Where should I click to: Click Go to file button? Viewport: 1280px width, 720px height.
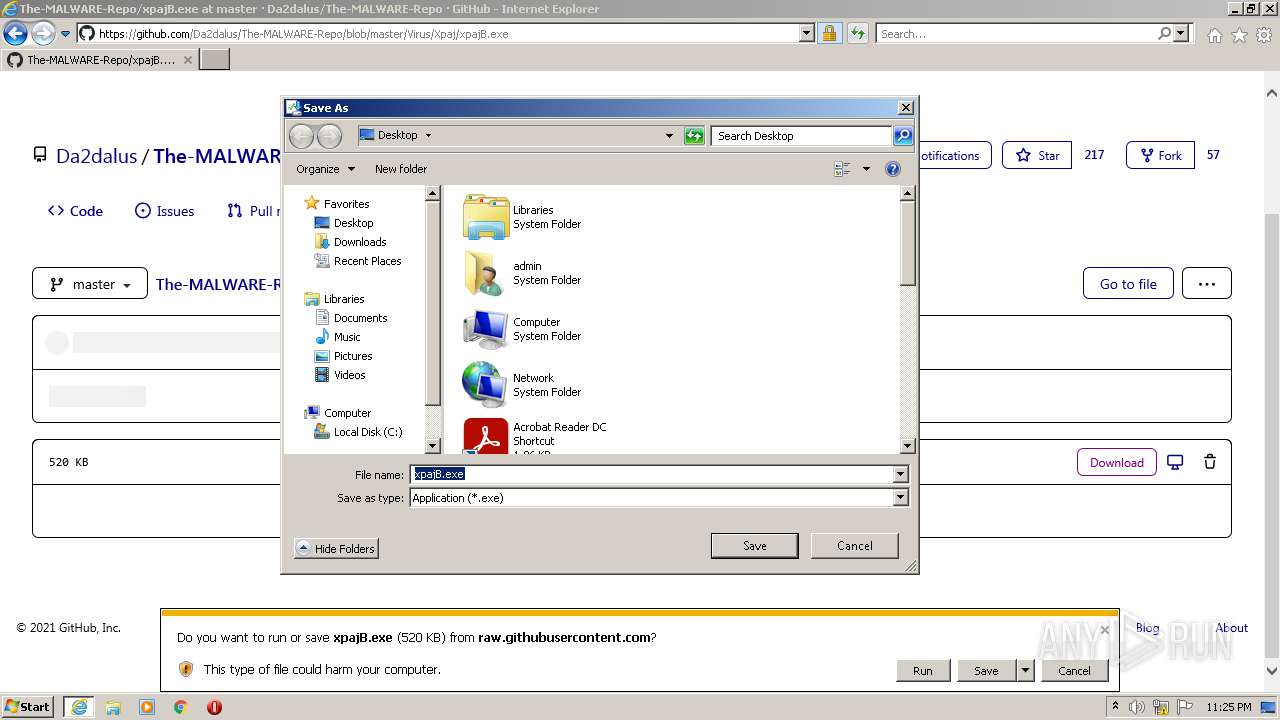click(x=1128, y=284)
